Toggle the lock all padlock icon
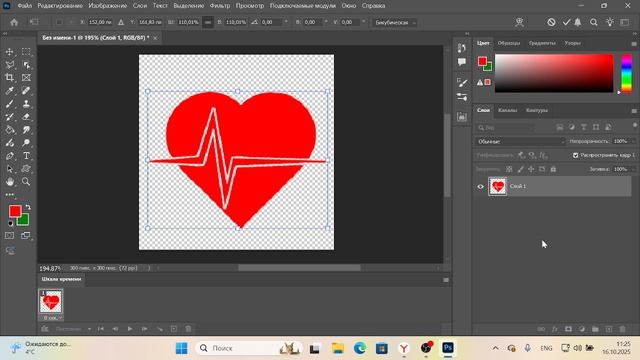 coord(553,169)
